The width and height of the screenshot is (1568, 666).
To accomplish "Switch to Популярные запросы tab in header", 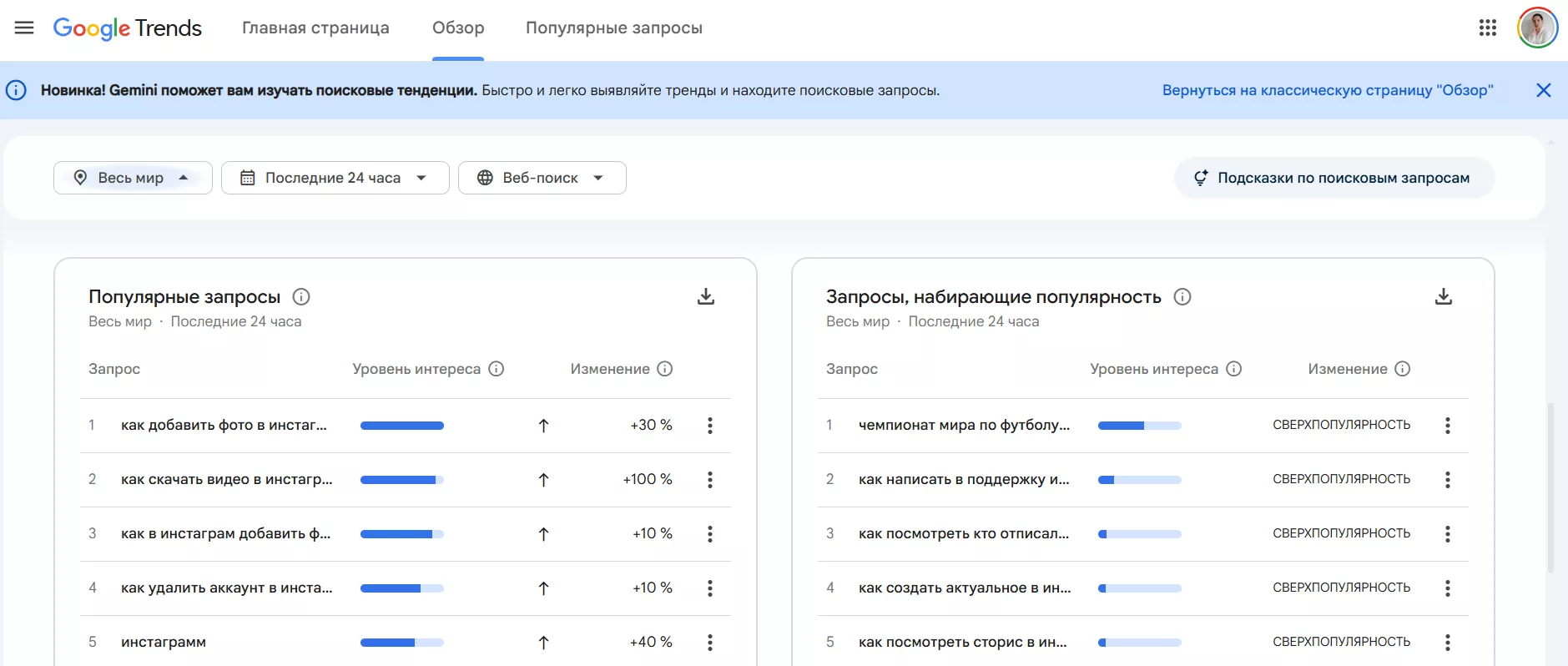I will click(614, 28).
